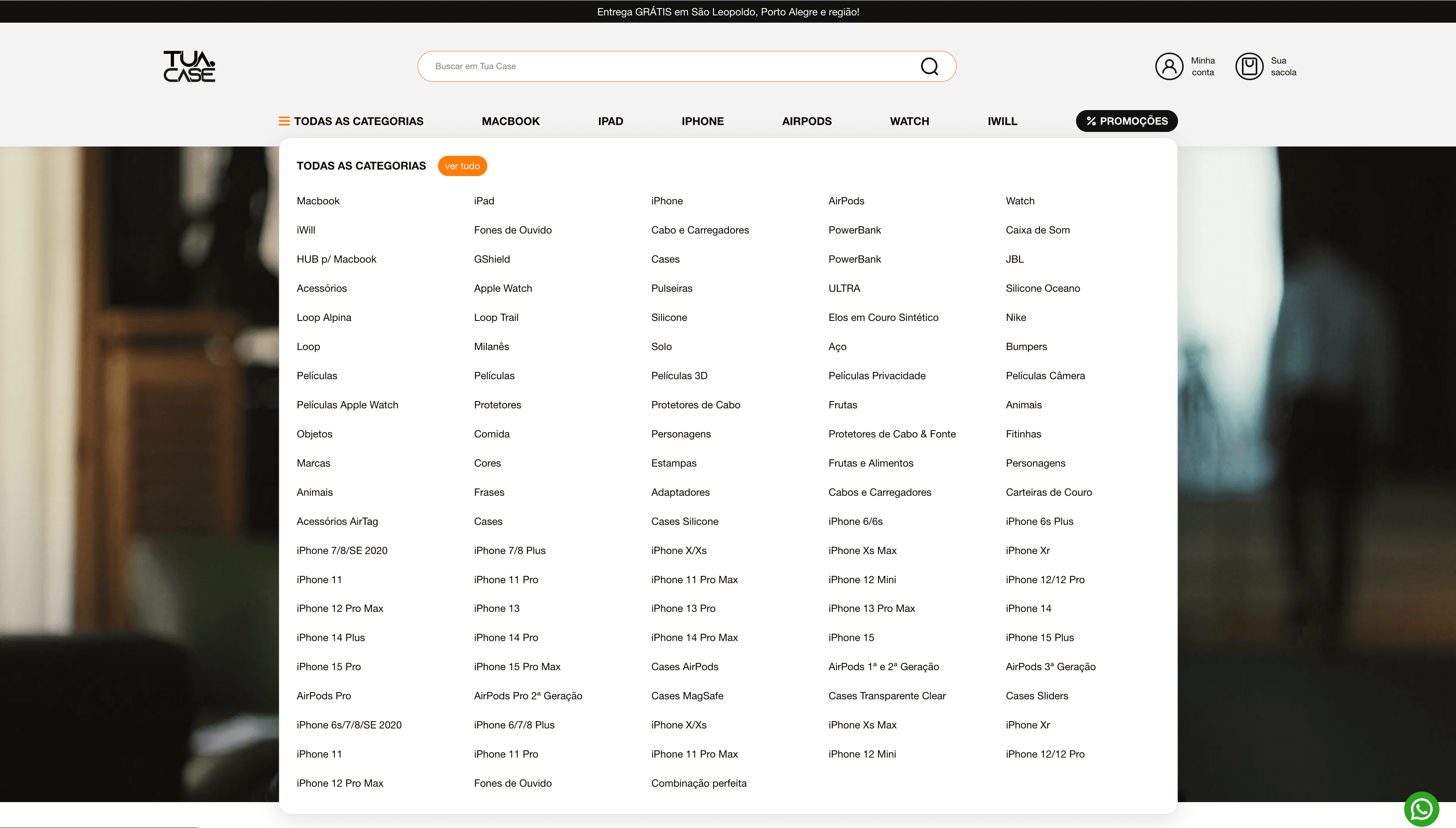The height and width of the screenshot is (828, 1456).
Task: Open the Milanês link
Action: click(491, 346)
